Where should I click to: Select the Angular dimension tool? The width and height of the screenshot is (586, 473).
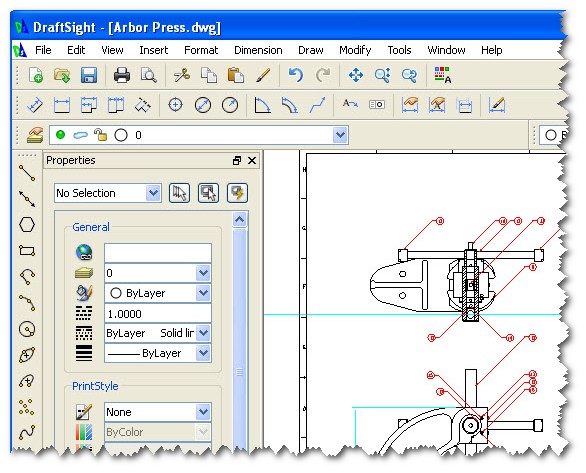tap(262, 105)
